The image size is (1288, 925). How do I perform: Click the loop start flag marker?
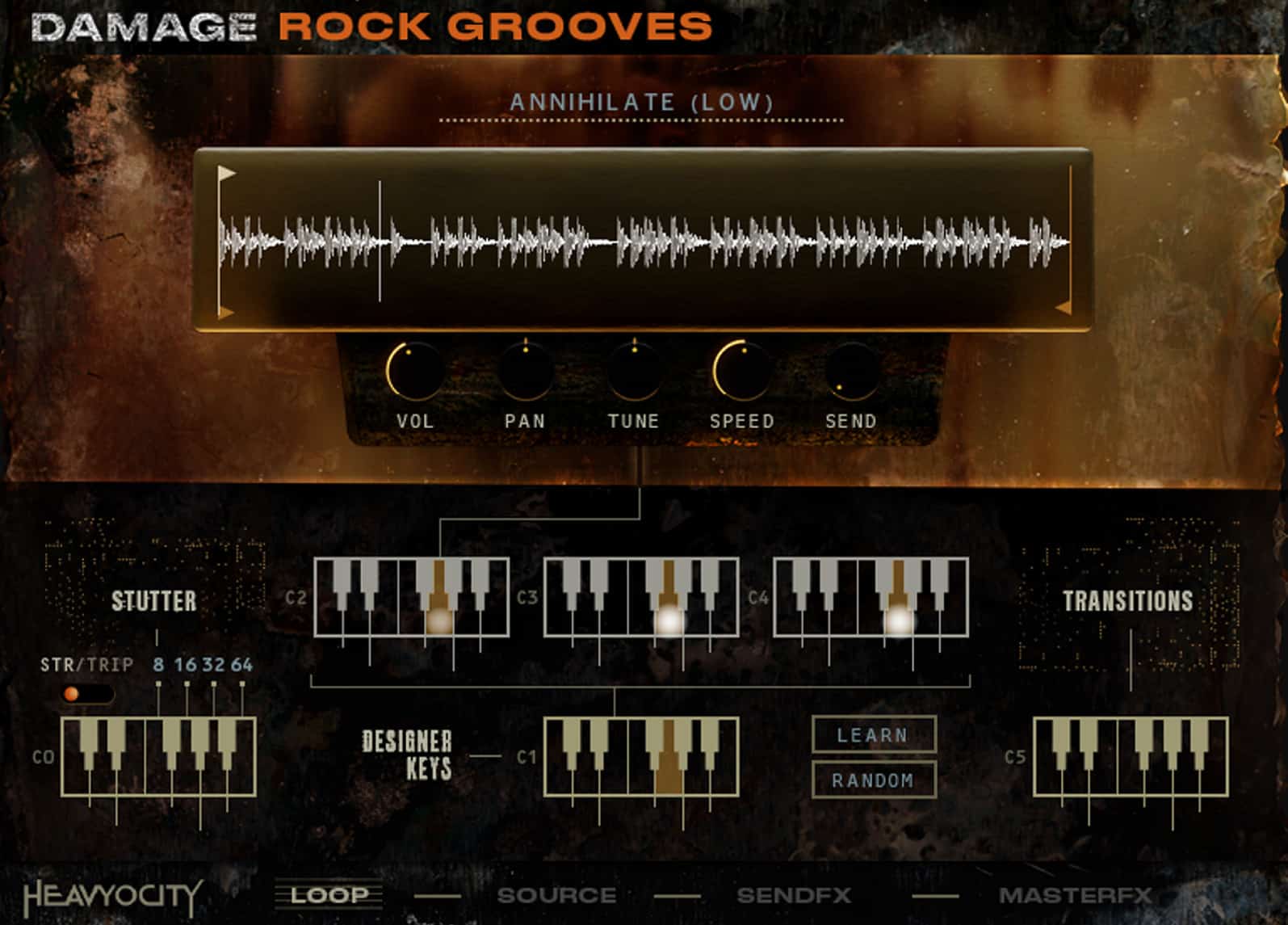coord(226,174)
